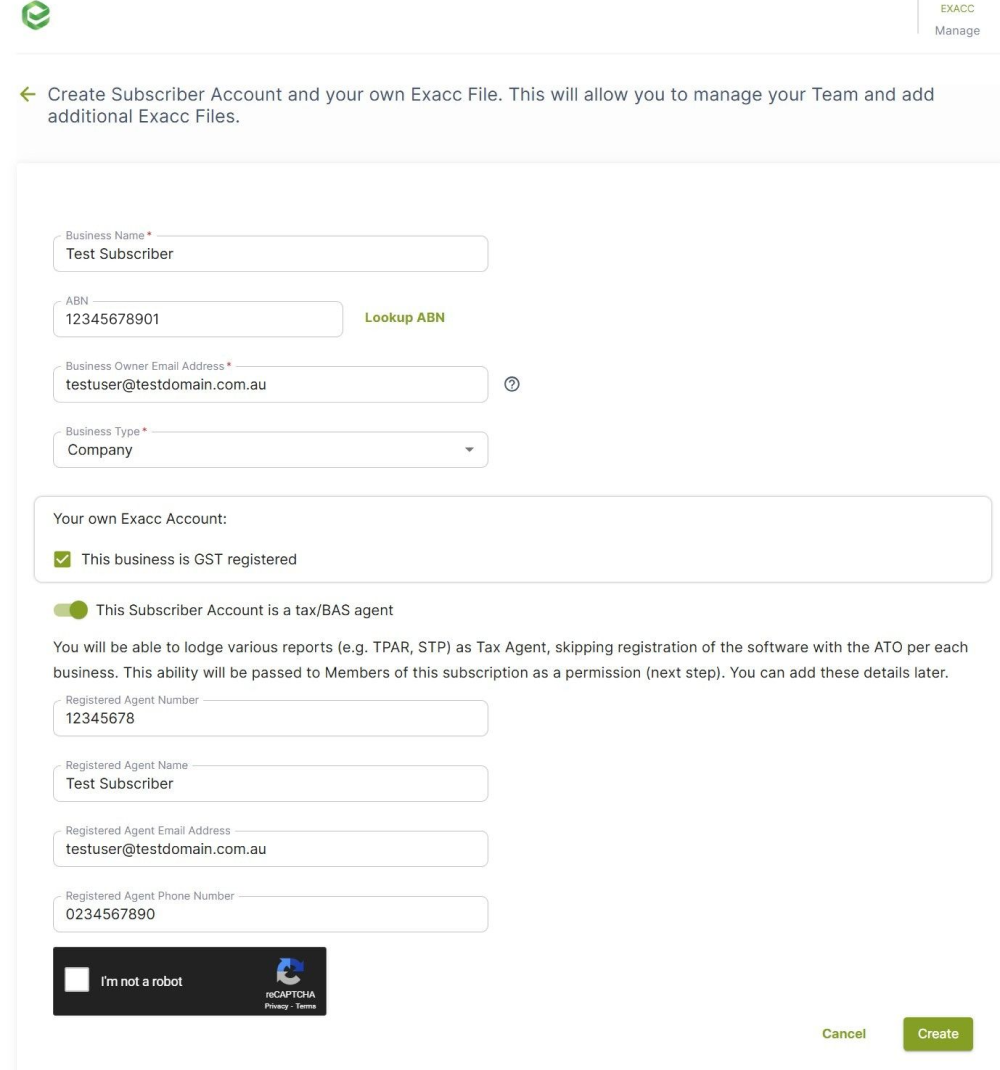This screenshot has width=1000, height=1070.
Task: Focus the Business Name field
Action: pyautogui.click(x=270, y=254)
